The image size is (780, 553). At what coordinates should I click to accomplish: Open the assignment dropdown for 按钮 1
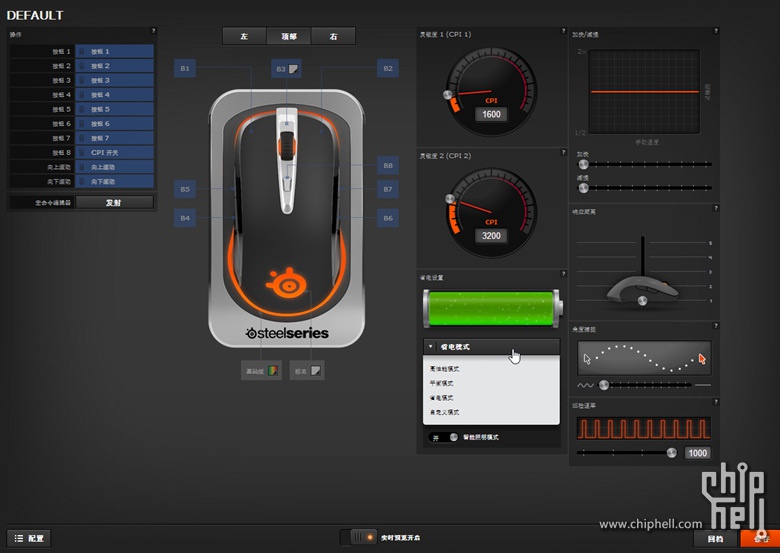pyautogui.click(x=114, y=51)
